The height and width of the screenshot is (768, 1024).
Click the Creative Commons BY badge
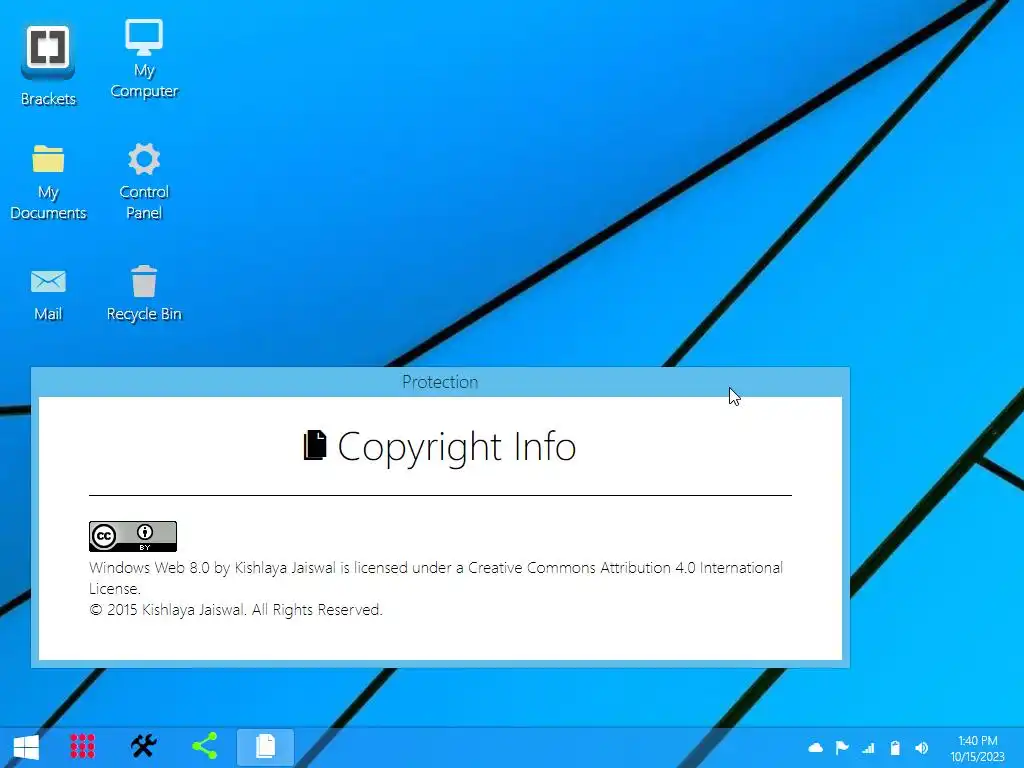tap(133, 536)
